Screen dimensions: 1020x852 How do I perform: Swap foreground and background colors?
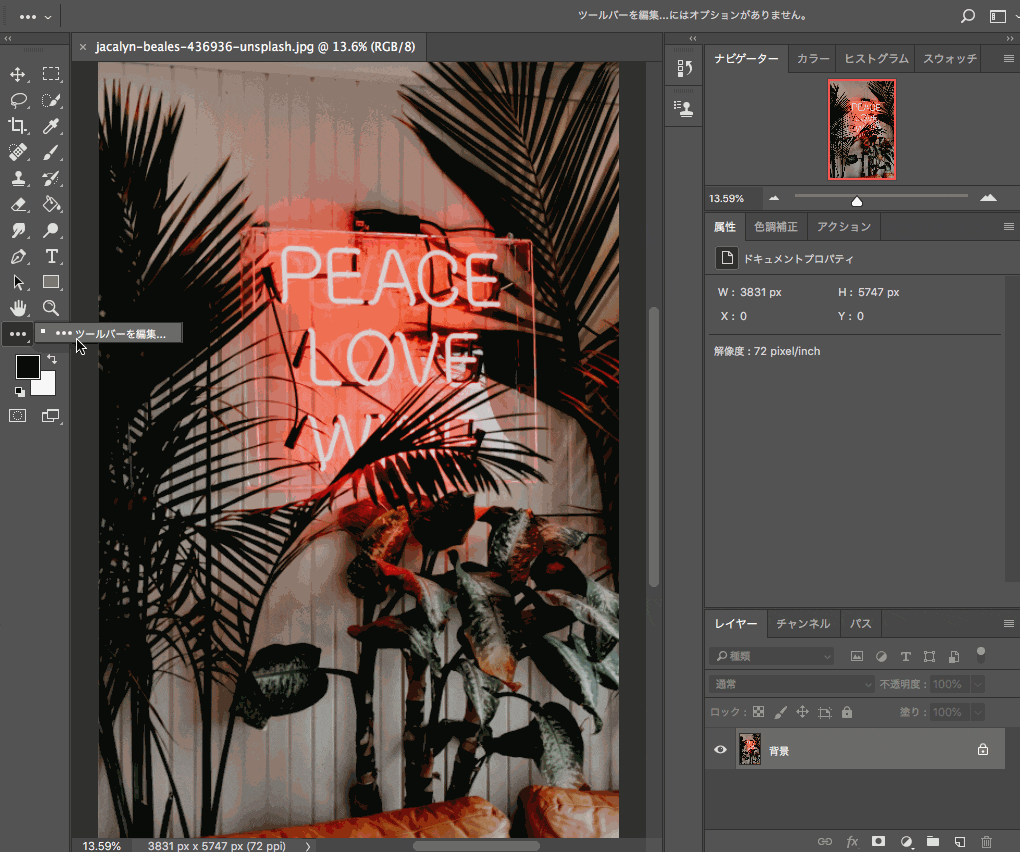(52, 359)
